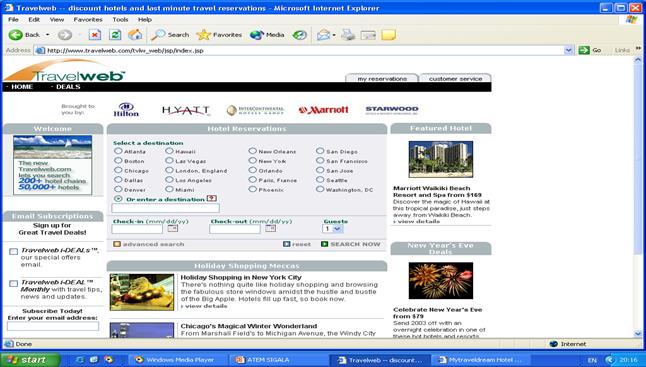The width and height of the screenshot is (646, 367).
Task: Open the featured hotel thumbnail image
Action: pos(441,159)
